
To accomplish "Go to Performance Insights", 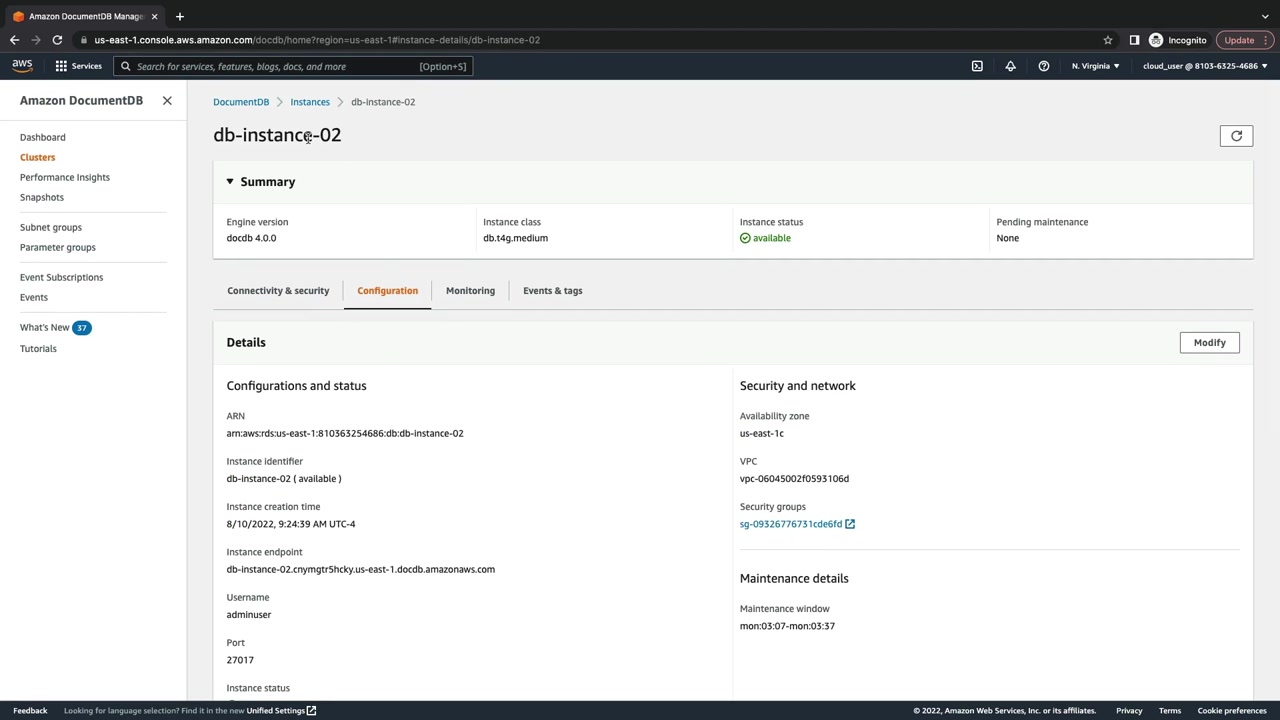I will click(x=65, y=177).
